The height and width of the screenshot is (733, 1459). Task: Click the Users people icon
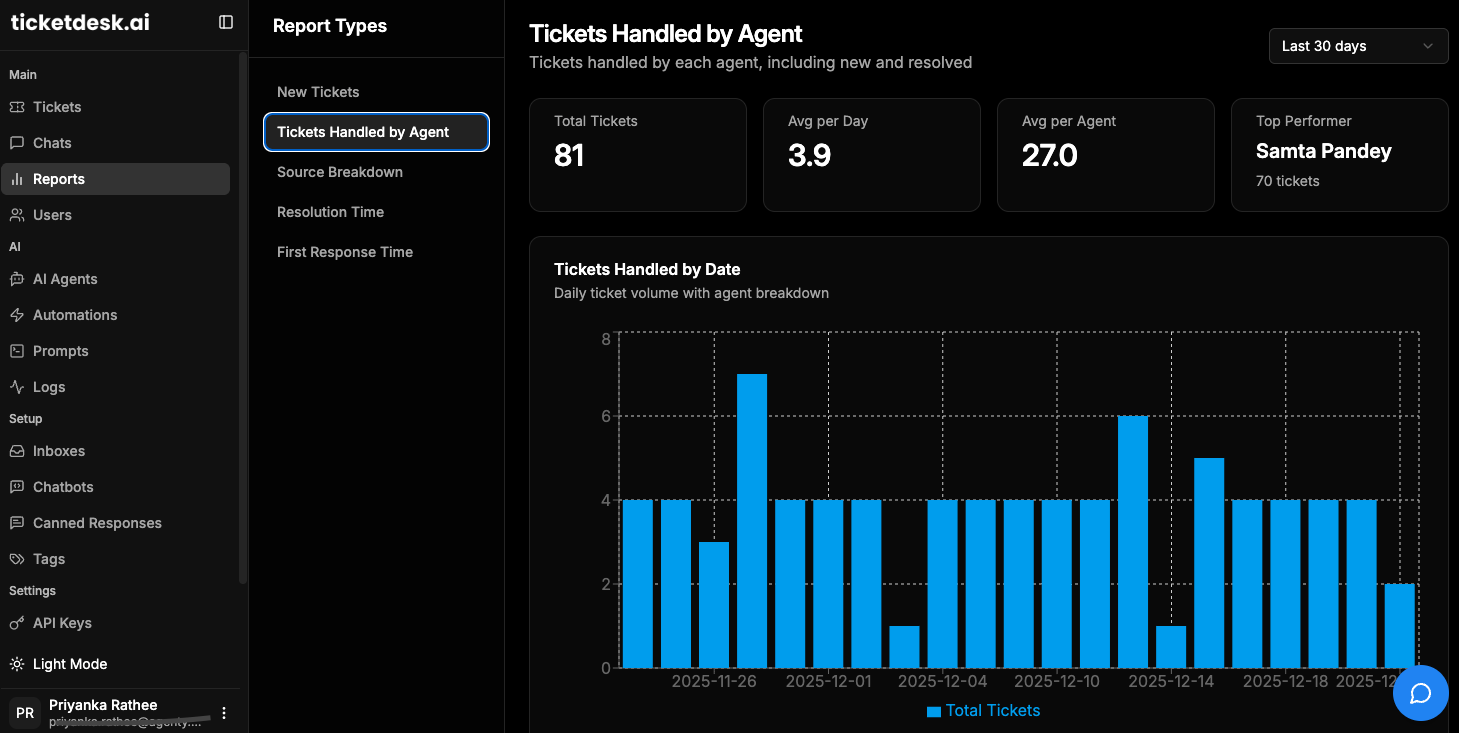click(17, 215)
